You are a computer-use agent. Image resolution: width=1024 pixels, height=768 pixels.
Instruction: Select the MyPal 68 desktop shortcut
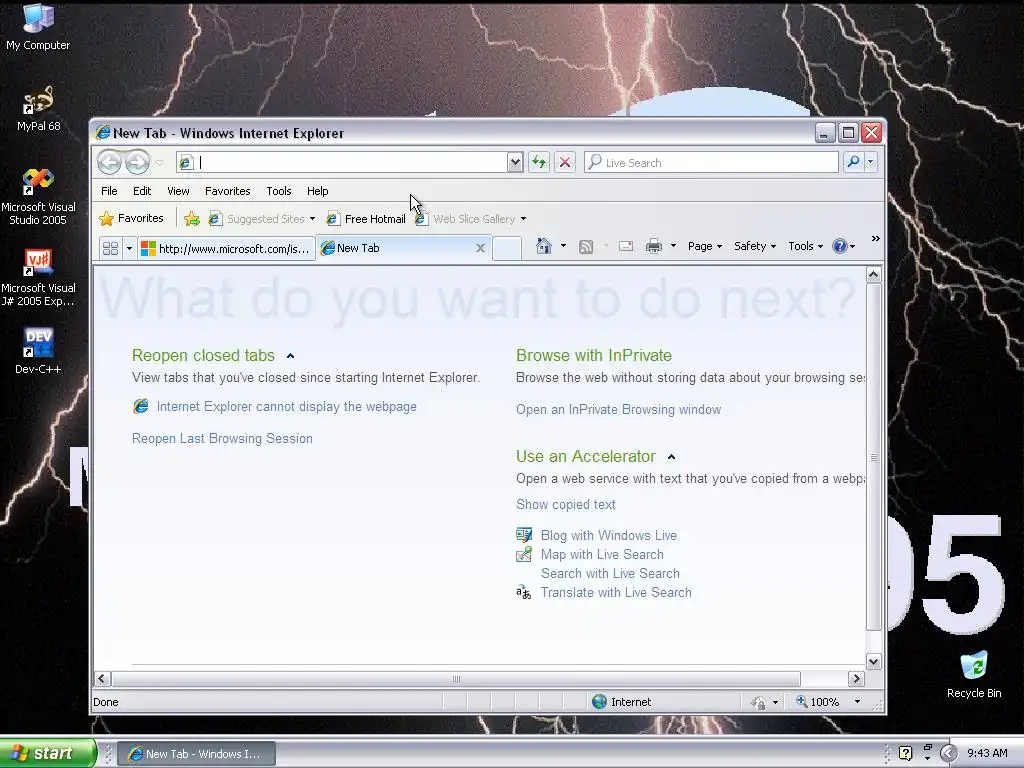(x=38, y=108)
